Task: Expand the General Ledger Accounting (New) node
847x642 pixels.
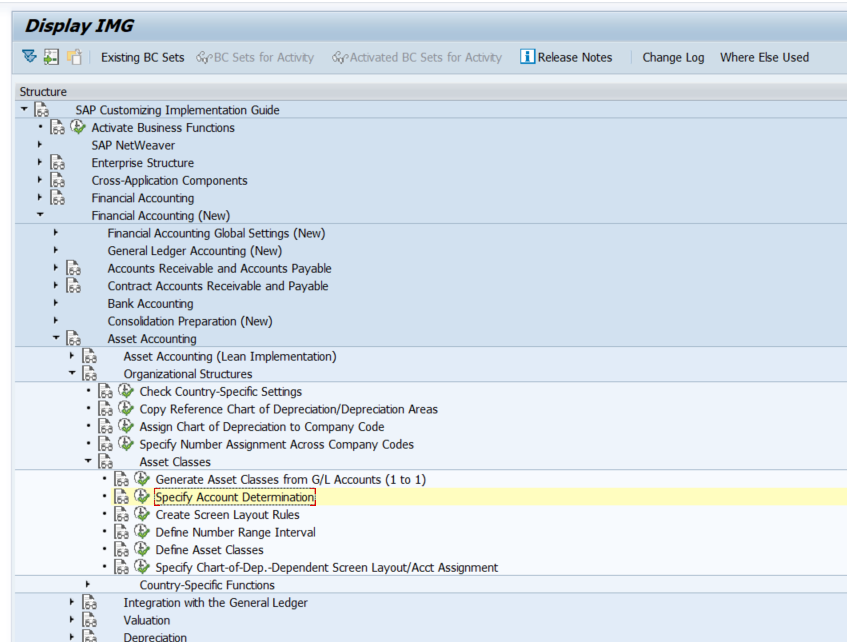Action: (56, 250)
